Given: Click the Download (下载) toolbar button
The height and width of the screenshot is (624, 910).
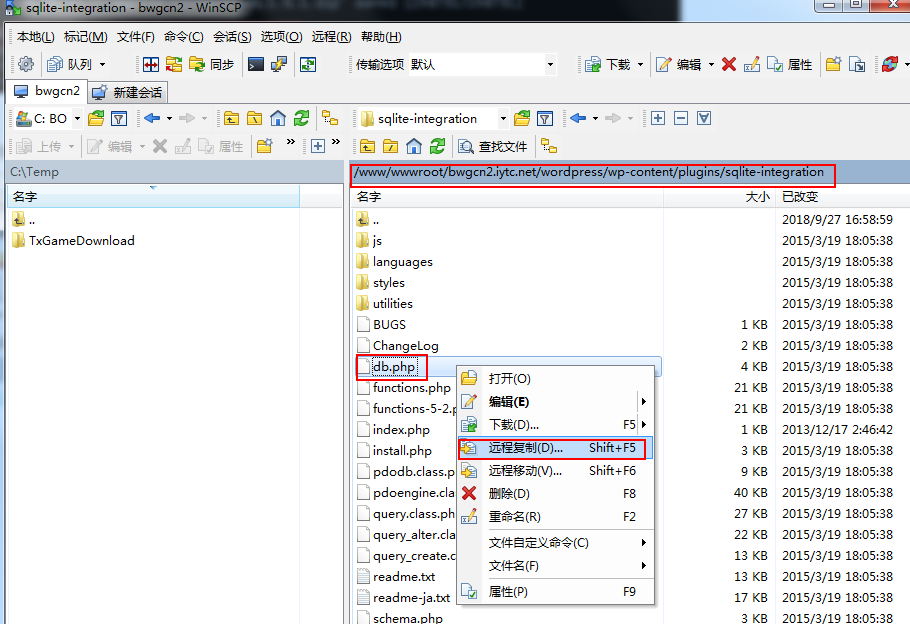Looking at the screenshot, I should (x=608, y=64).
